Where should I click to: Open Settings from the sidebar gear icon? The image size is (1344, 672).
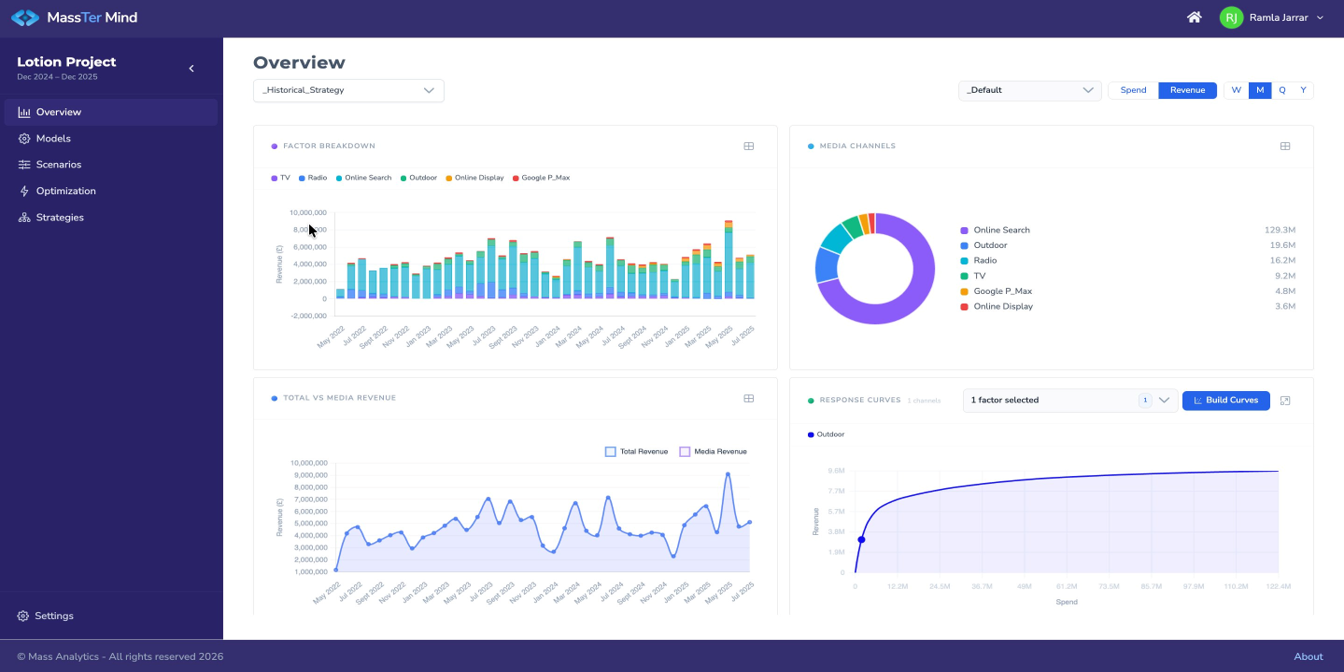[23, 616]
